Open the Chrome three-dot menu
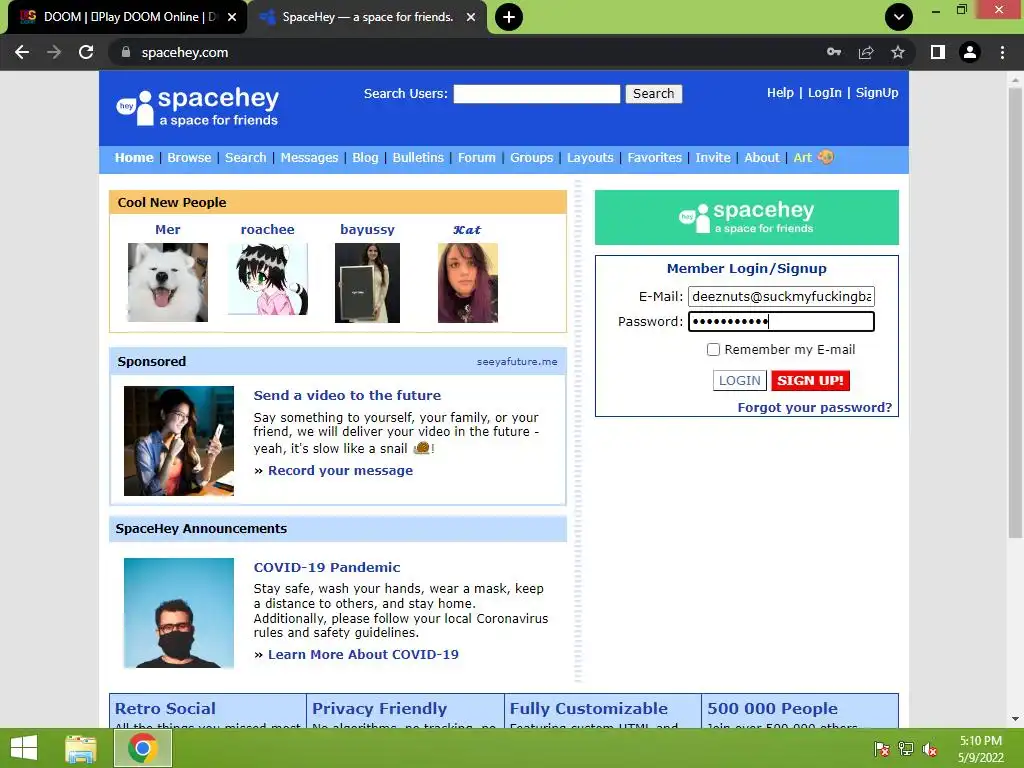 [1002, 52]
